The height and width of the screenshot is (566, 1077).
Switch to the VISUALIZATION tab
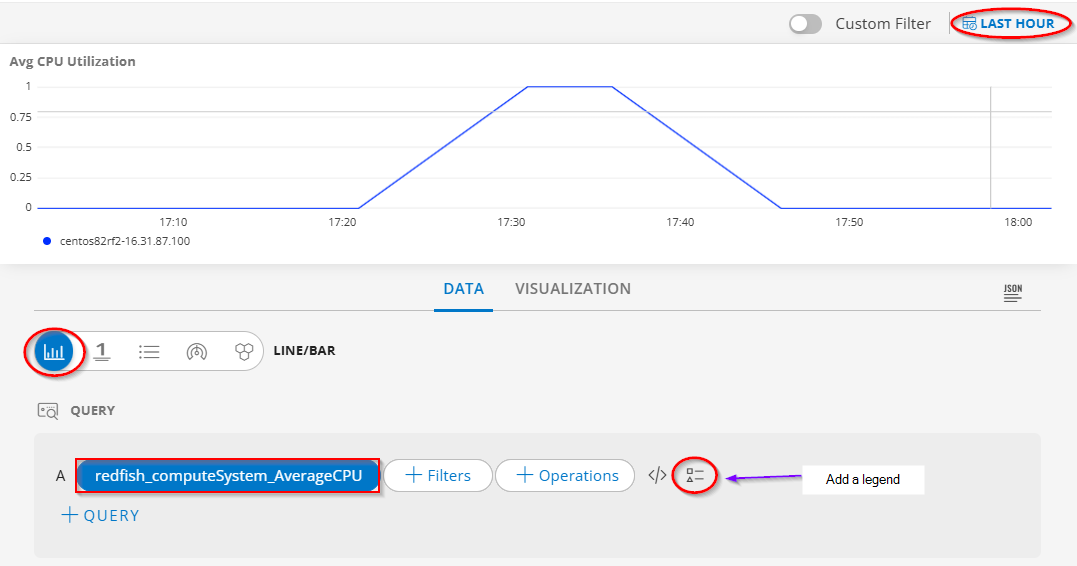click(x=573, y=288)
